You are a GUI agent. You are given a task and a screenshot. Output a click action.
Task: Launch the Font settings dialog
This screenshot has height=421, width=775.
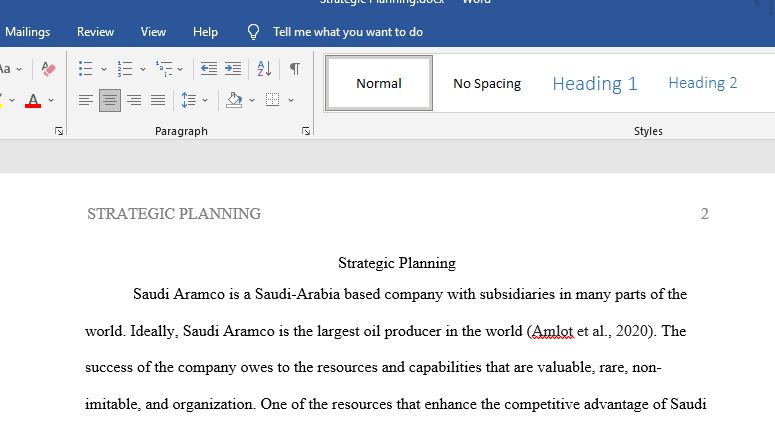(x=59, y=131)
